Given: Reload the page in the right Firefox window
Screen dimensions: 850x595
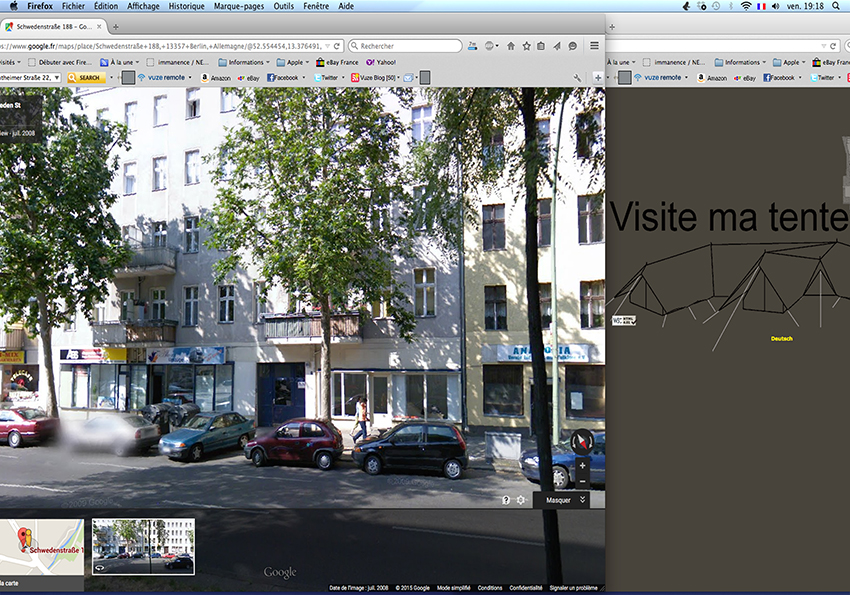Looking at the screenshot, I should click(x=833, y=46).
